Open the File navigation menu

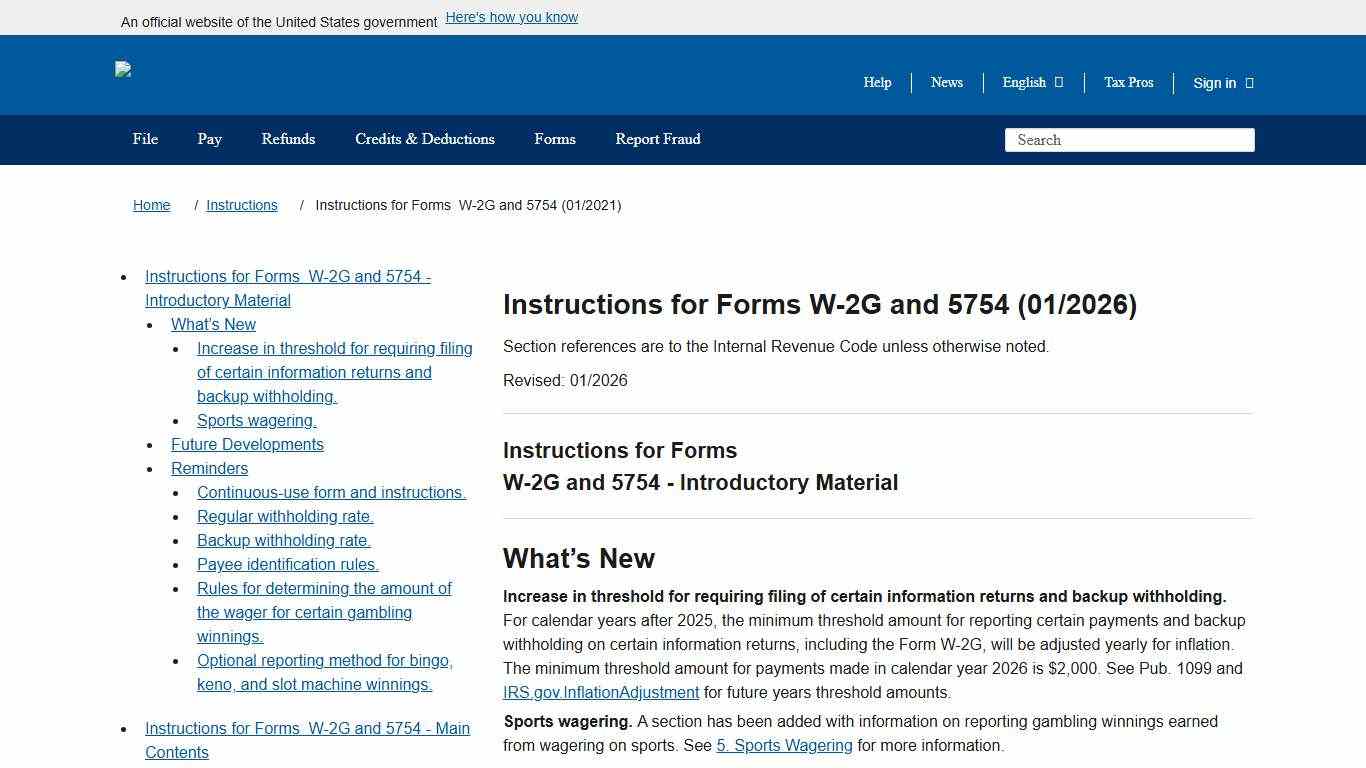point(145,139)
